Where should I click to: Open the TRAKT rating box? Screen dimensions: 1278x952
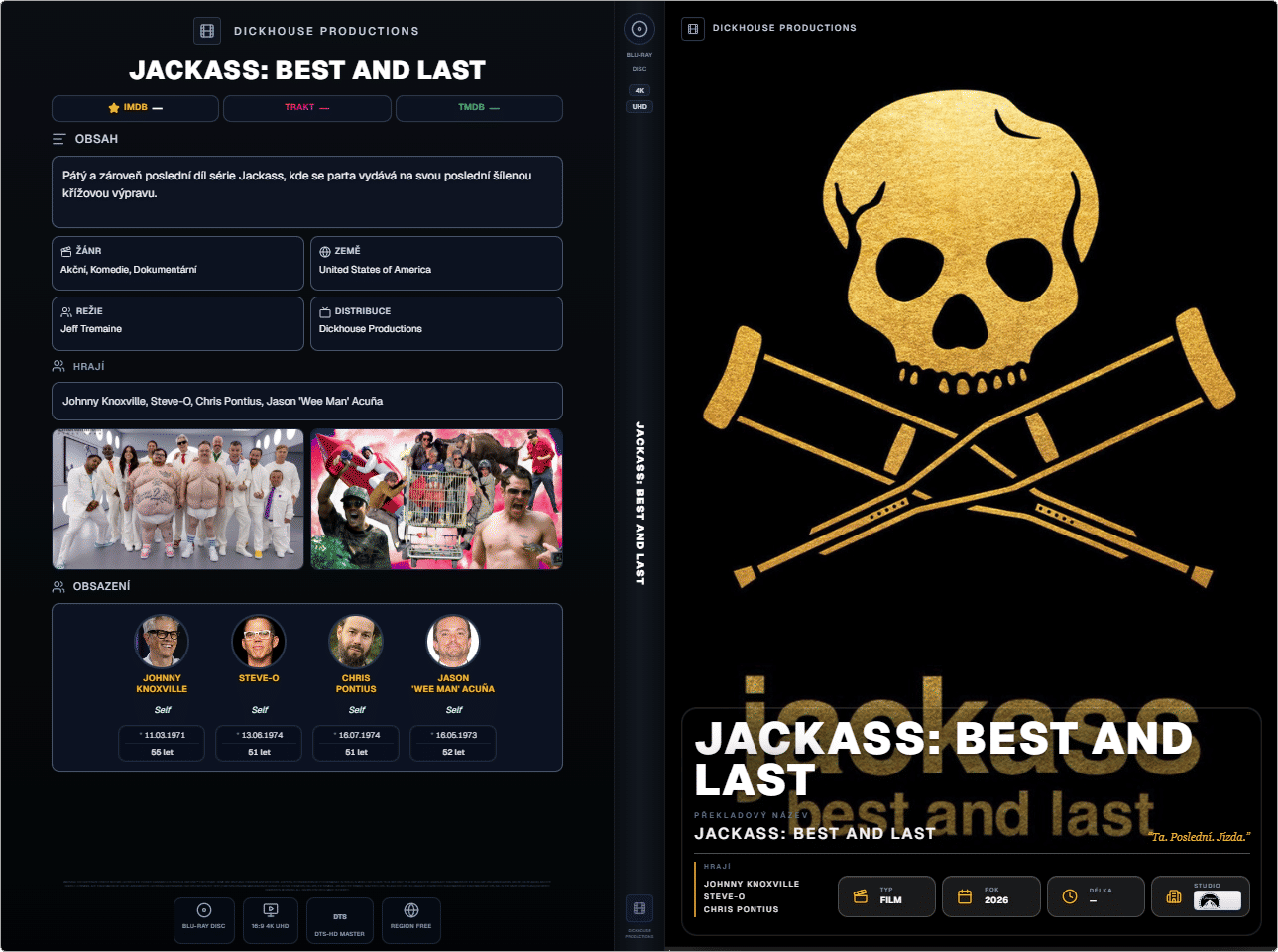pos(307,108)
